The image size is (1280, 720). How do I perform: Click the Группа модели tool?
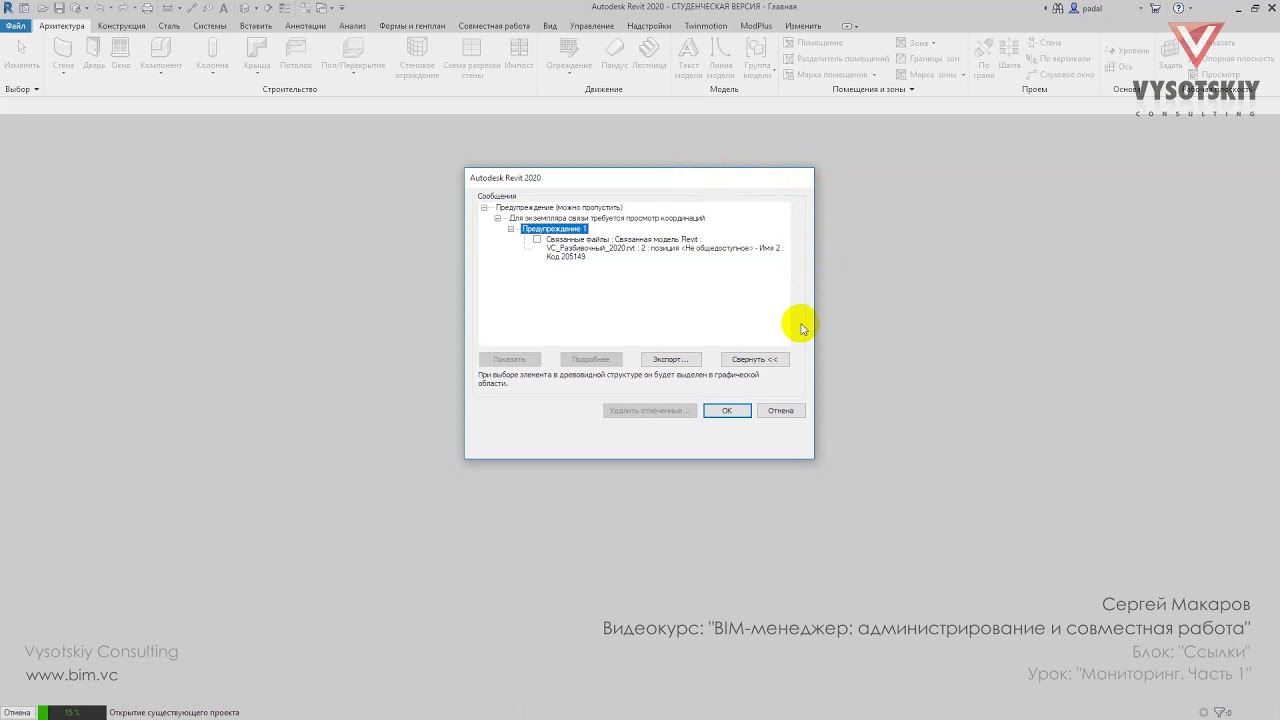tap(757, 58)
